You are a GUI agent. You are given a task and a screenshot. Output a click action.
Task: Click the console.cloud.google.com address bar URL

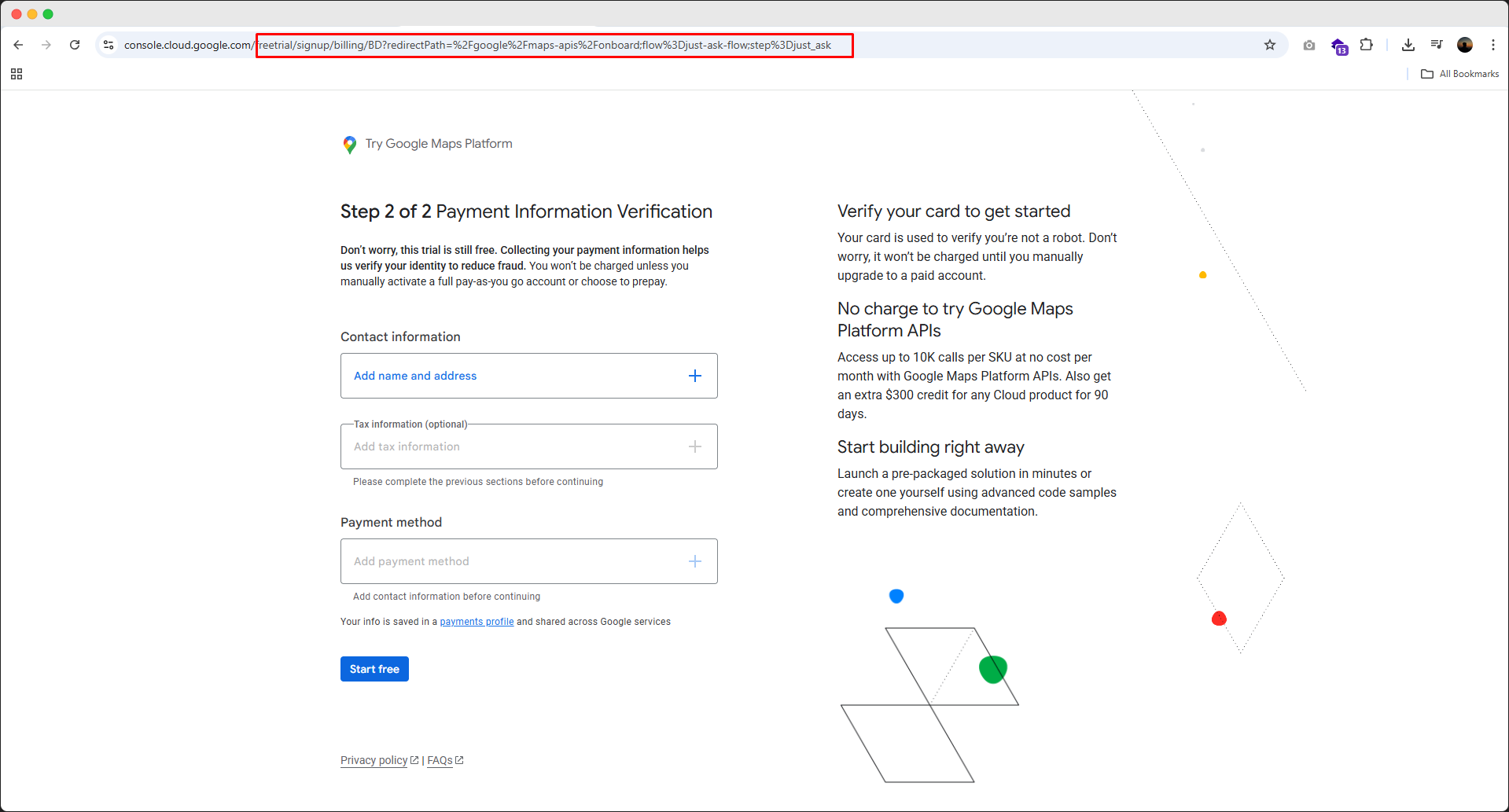click(477, 45)
